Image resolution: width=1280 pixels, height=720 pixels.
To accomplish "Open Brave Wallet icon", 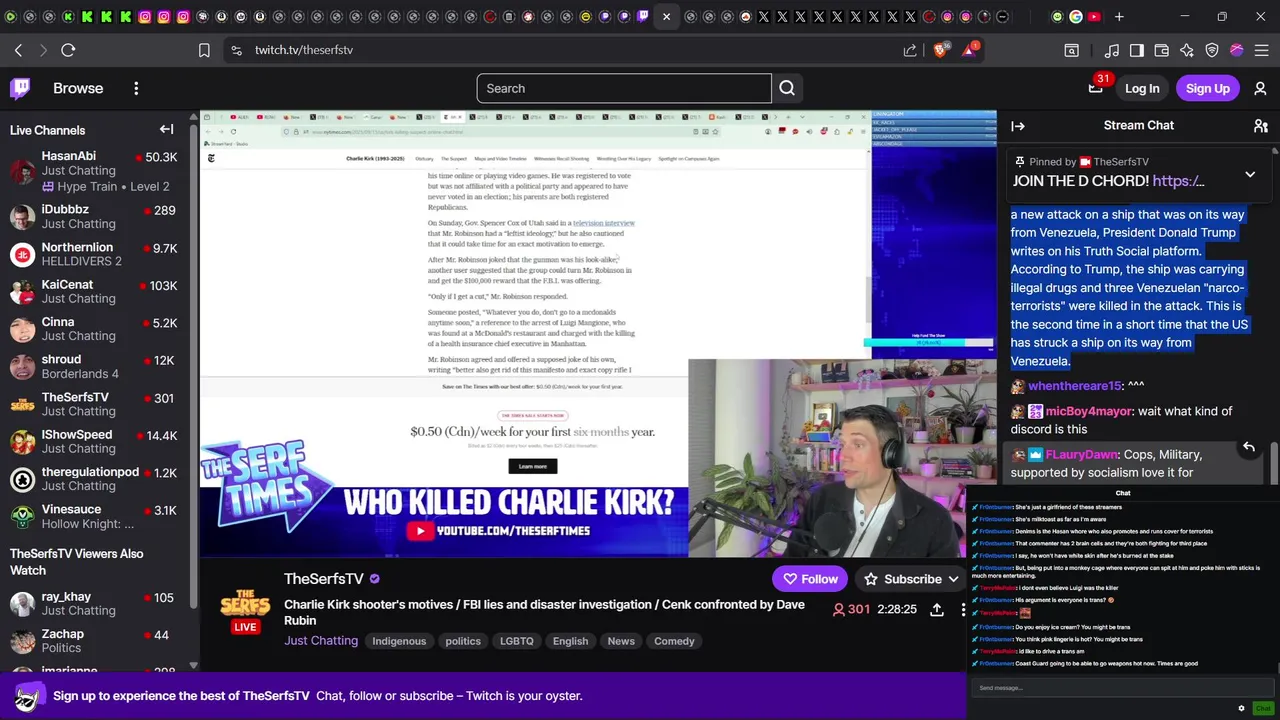I will click(x=1162, y=50).
